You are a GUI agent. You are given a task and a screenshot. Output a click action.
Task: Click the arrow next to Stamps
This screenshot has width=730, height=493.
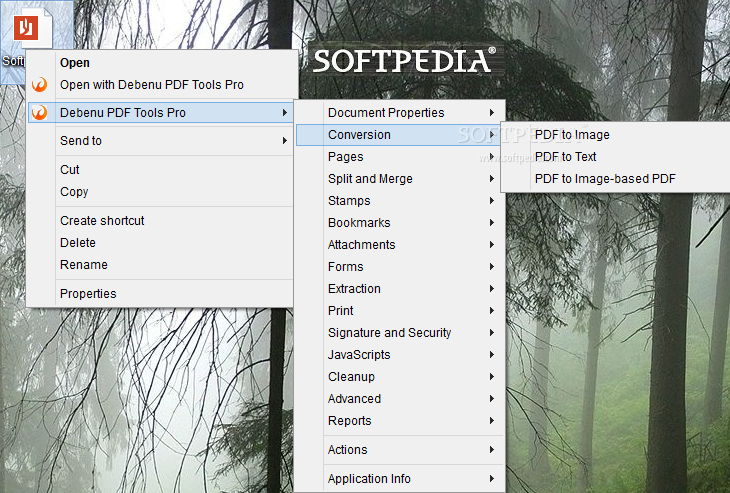click(492, 201)
